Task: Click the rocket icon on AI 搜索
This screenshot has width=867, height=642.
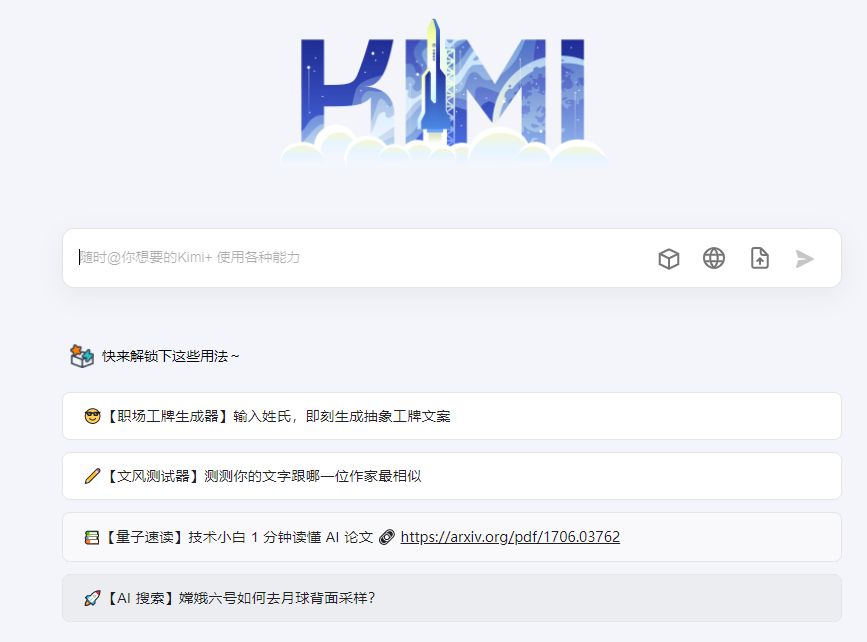Action: click(92, 598)
